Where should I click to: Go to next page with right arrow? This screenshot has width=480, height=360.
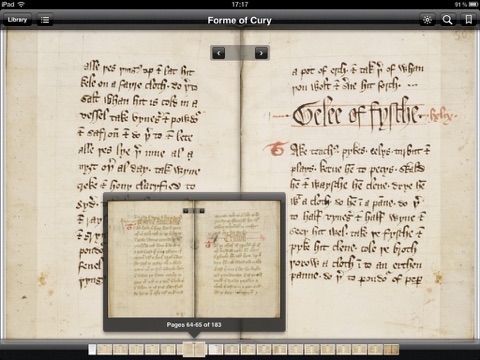261,53
